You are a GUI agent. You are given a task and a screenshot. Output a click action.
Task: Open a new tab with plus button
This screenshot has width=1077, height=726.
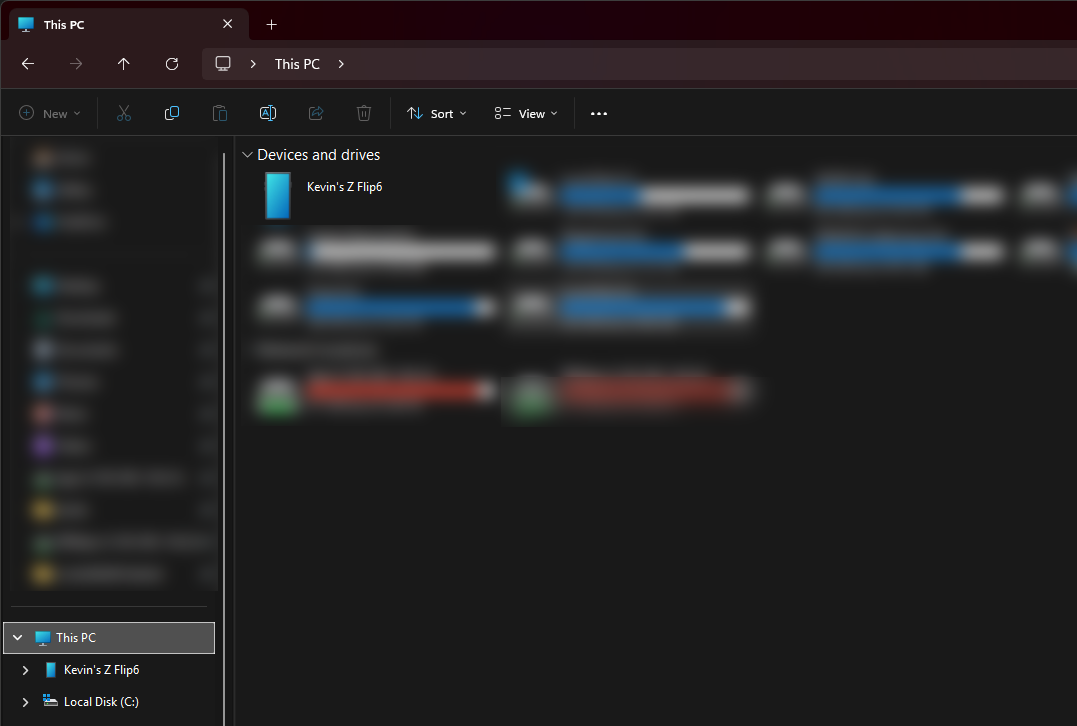[x=271, y=25]
